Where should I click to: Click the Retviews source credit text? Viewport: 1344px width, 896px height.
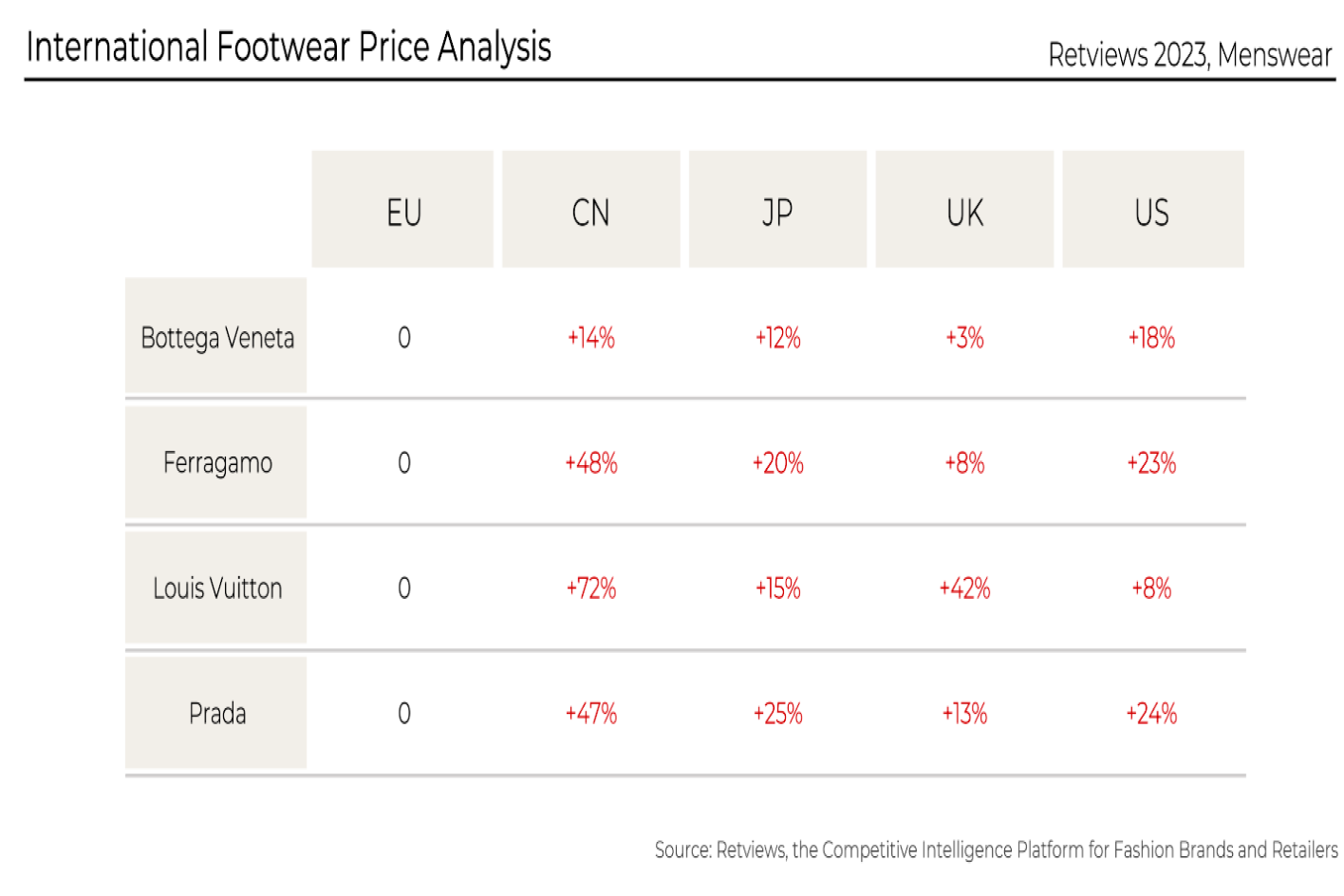[x=996, y=849]
